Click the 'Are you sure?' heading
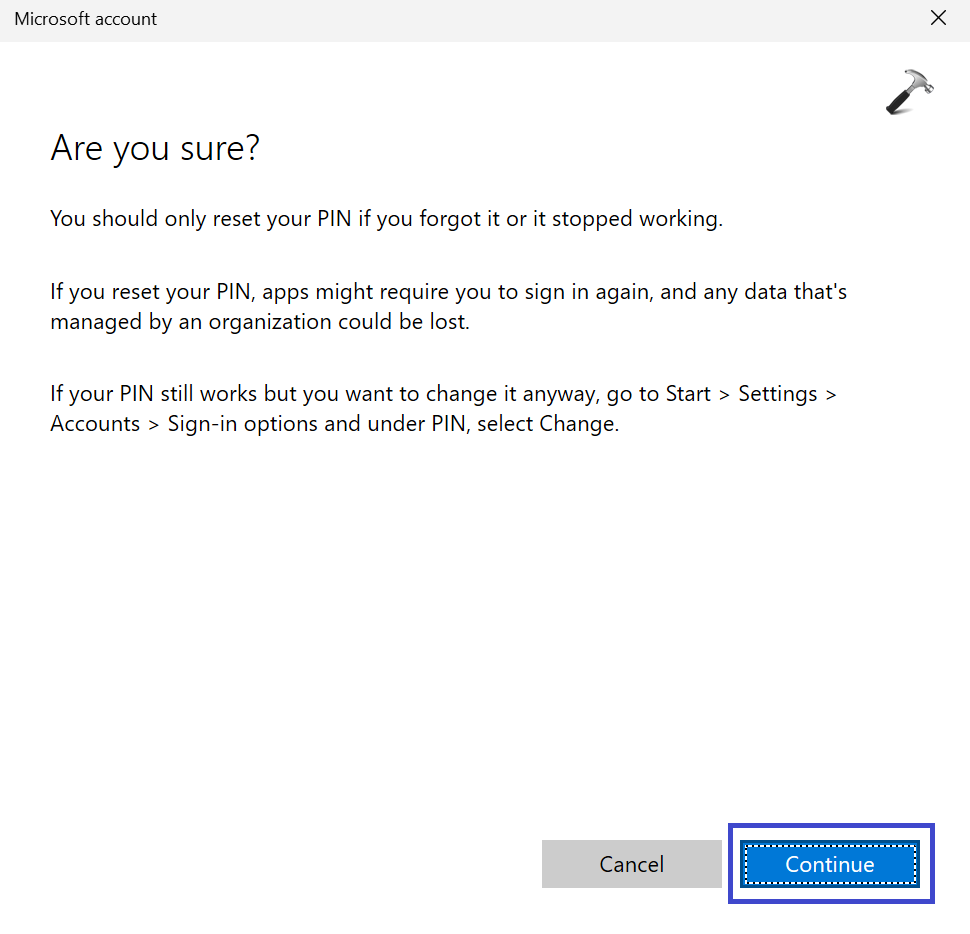The image size is (970, 934). pyautogui.click(x=155, y=149)
